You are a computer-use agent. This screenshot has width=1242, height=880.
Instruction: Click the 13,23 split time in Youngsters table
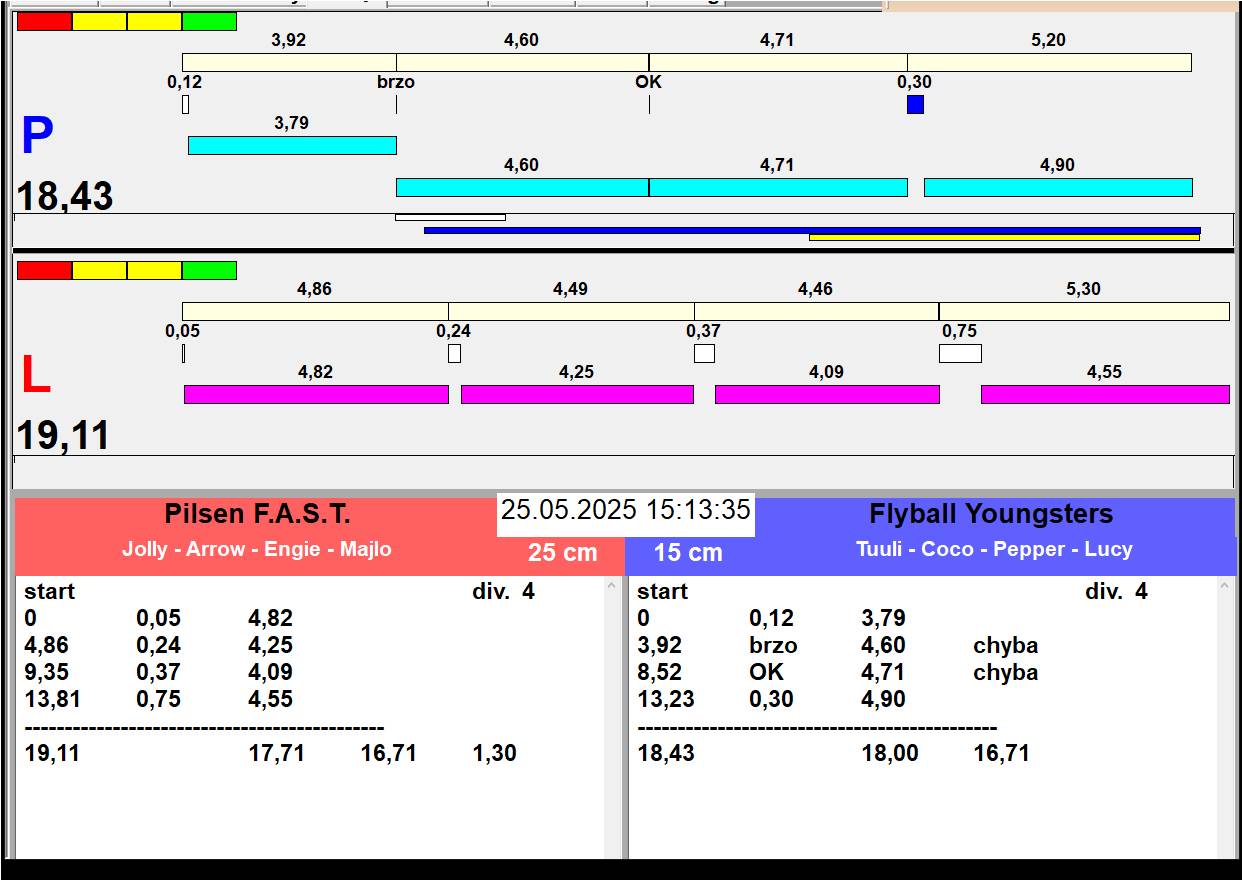point(666,699)
